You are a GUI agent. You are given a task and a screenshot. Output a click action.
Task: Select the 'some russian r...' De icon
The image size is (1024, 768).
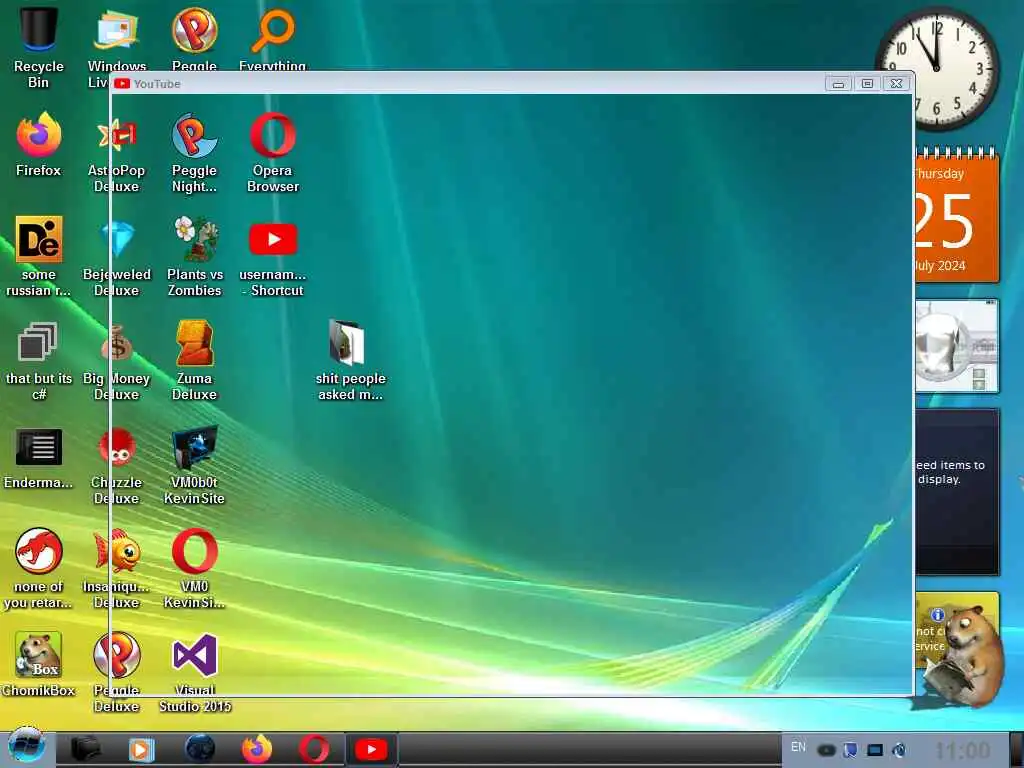tap(39, 239)
